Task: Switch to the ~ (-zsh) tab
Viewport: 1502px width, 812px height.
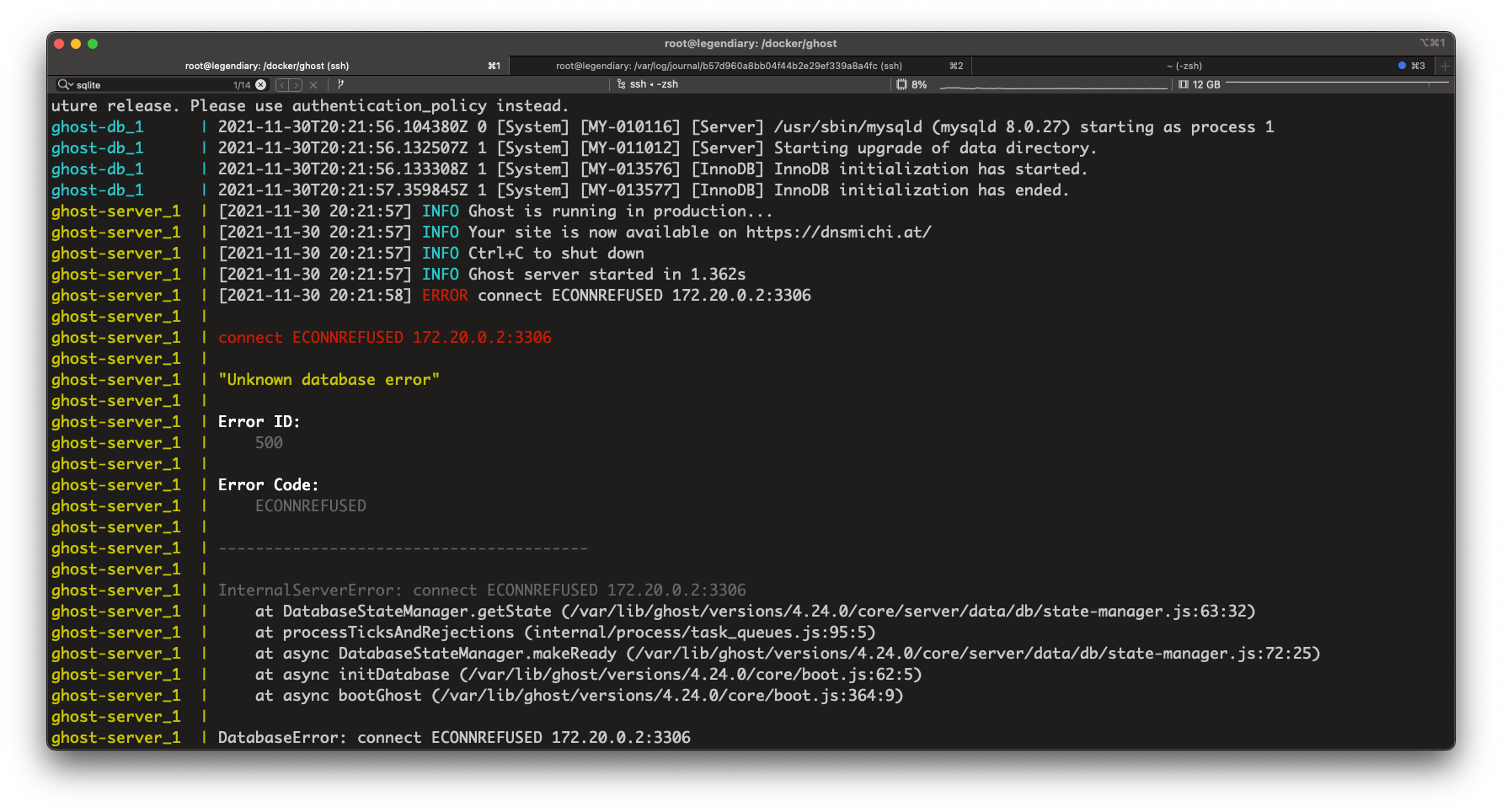Action: click(x=1184, y=66)
